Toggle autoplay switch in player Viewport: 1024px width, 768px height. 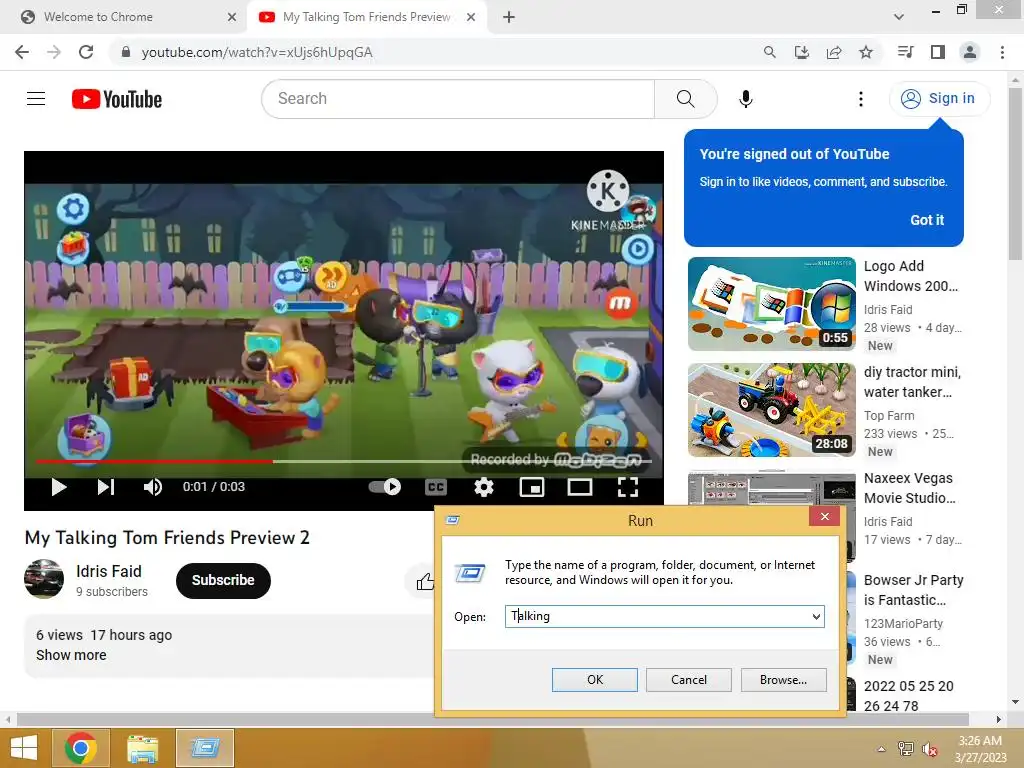pos(385,487)
